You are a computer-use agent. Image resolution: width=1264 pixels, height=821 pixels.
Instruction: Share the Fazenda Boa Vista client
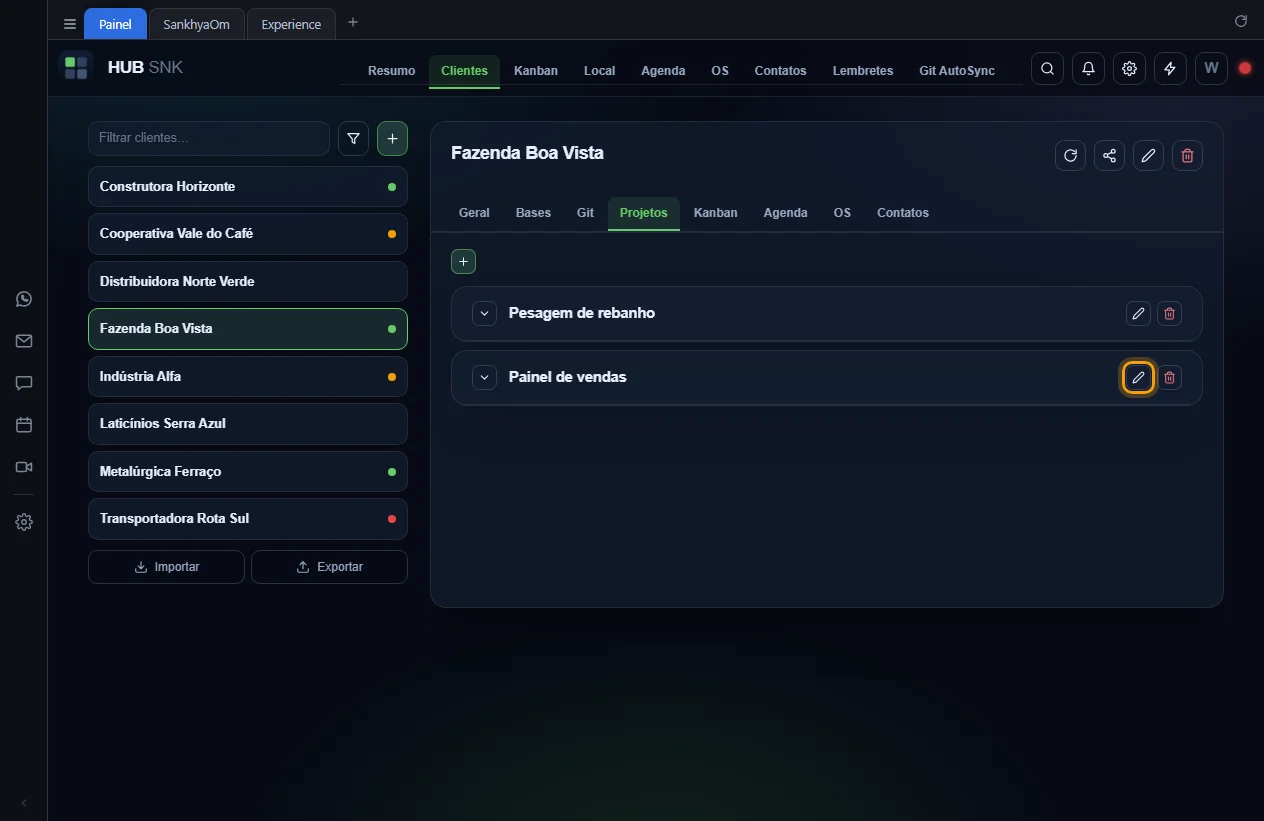(1109, 155)
